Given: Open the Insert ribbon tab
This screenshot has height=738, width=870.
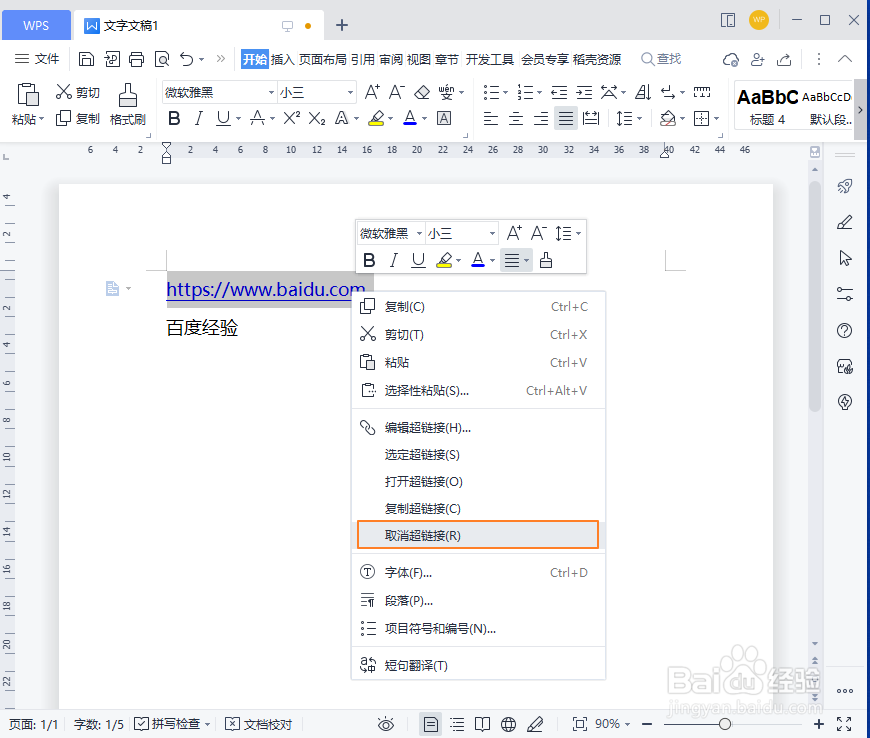Looking at the screenshot, I should (282, 59).
